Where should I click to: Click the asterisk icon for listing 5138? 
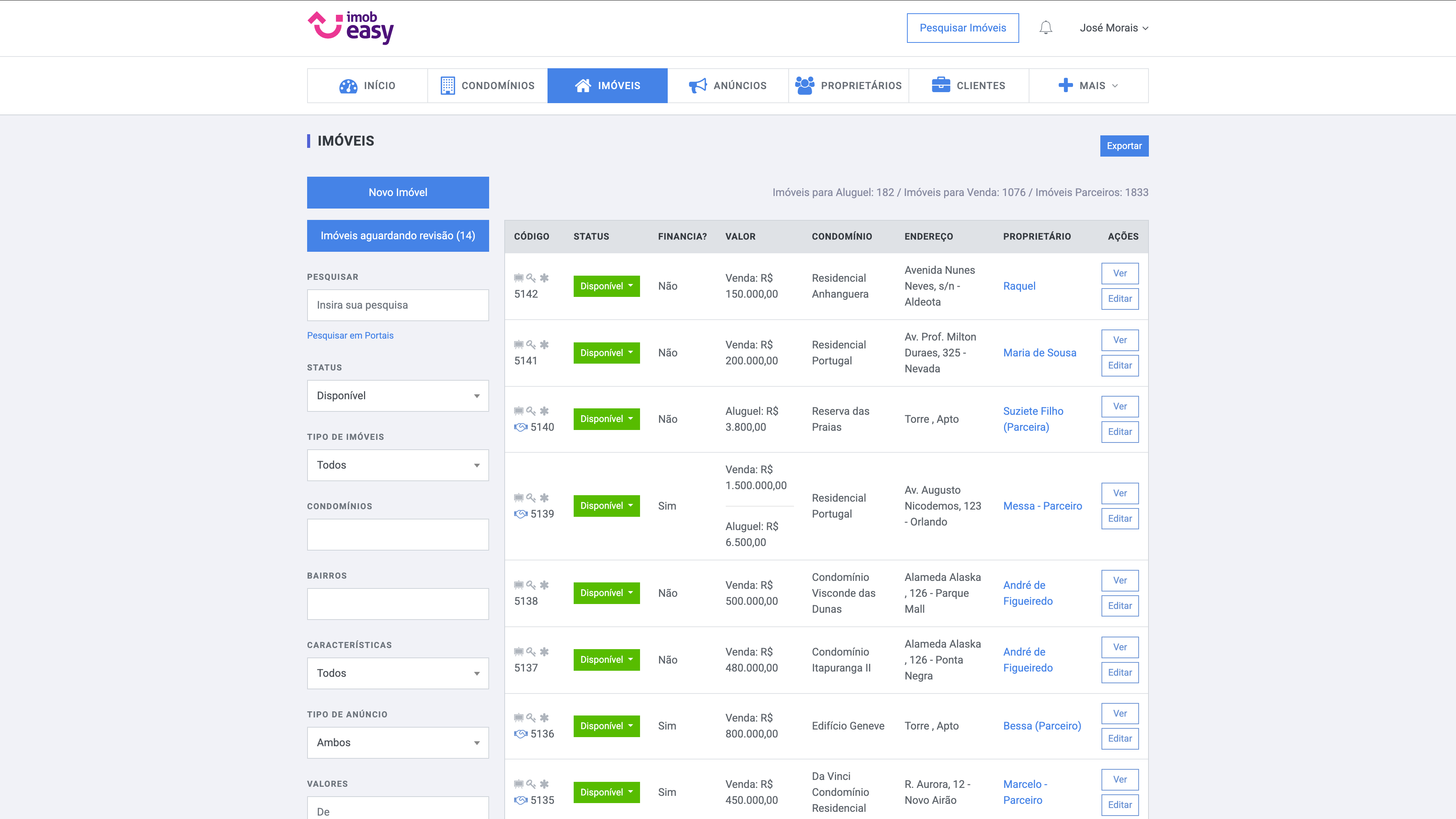pos(544,585)
